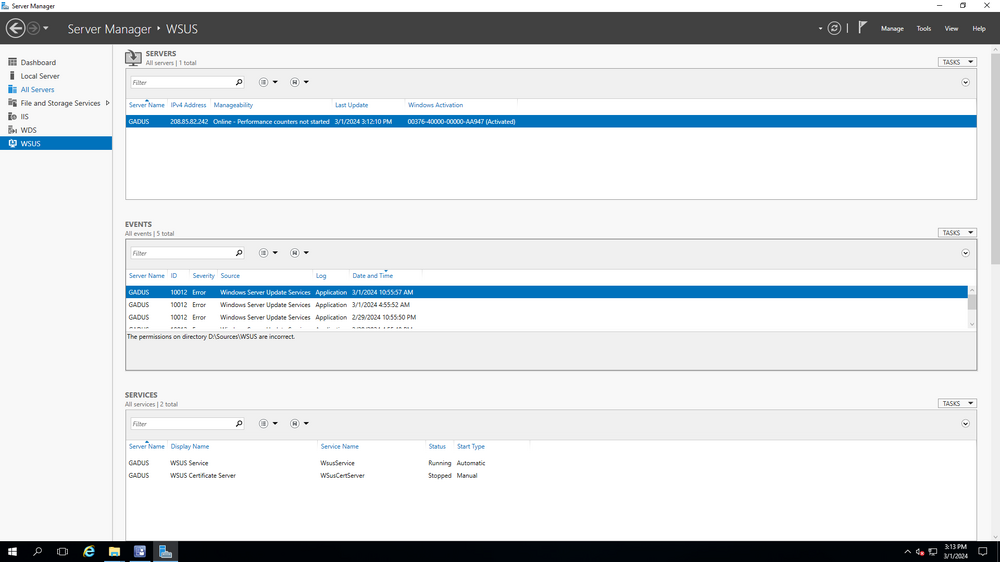Collapse the Services filter panel chevron
The width and height of the screenshot is (1000, 562).
click(965, 424)
